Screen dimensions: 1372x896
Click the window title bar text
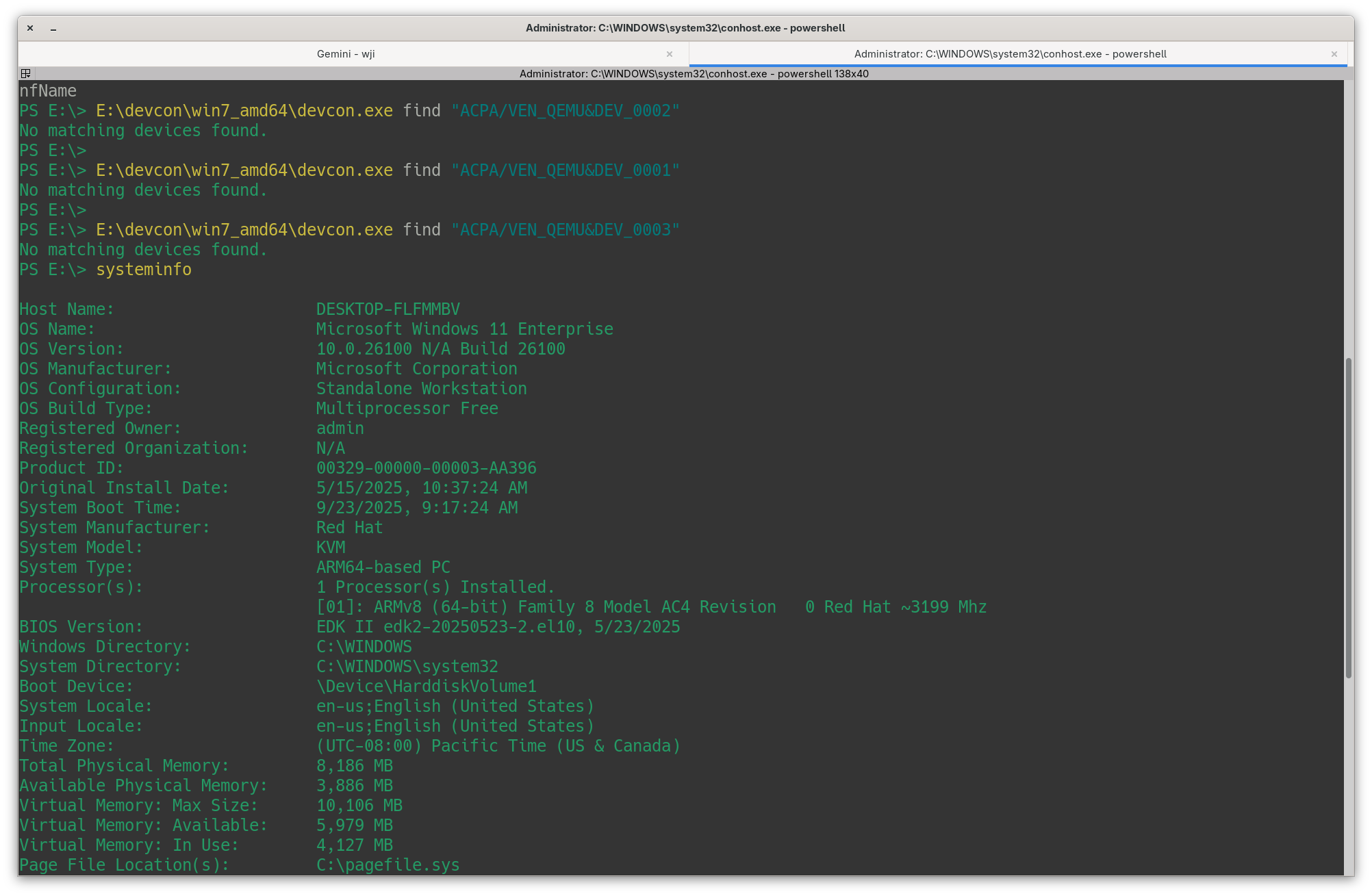pyautogui.click(x=685, y=28)
